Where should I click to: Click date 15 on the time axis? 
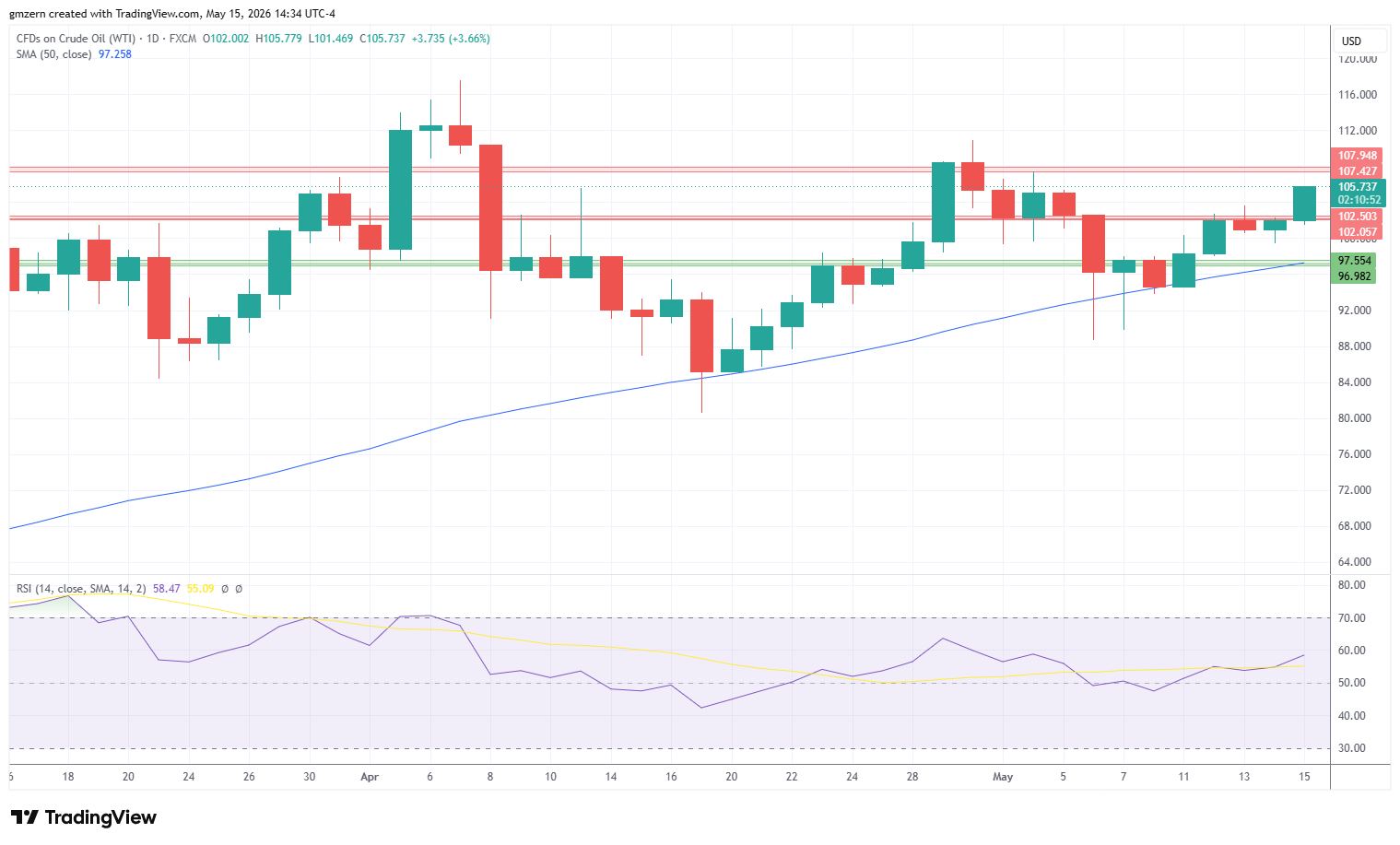tap(1304, 777)
